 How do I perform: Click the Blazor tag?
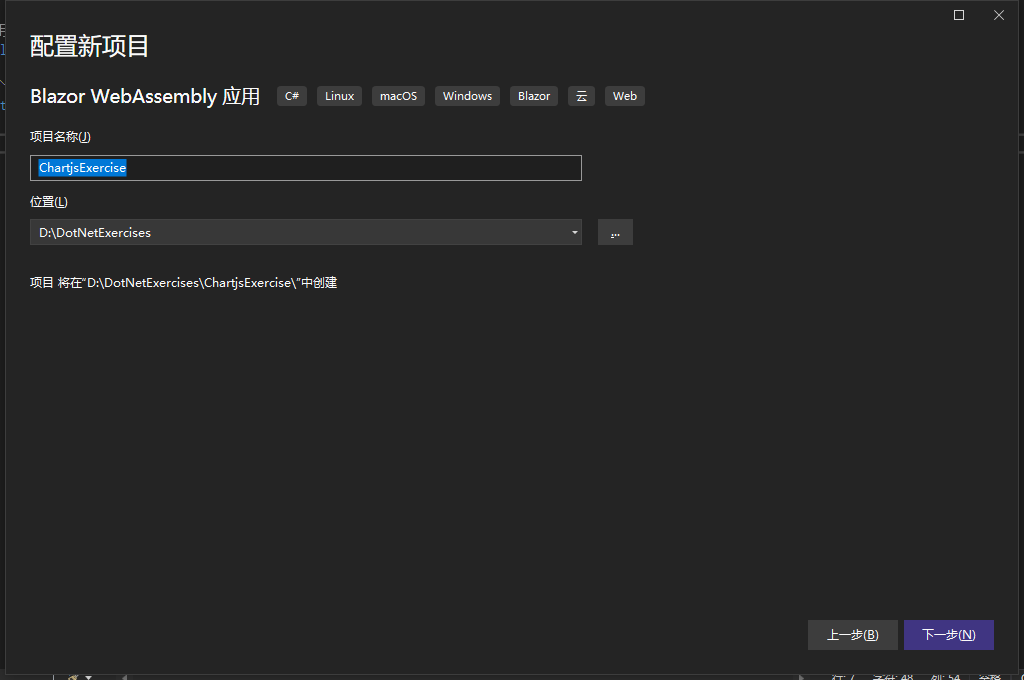click(534, 96)
